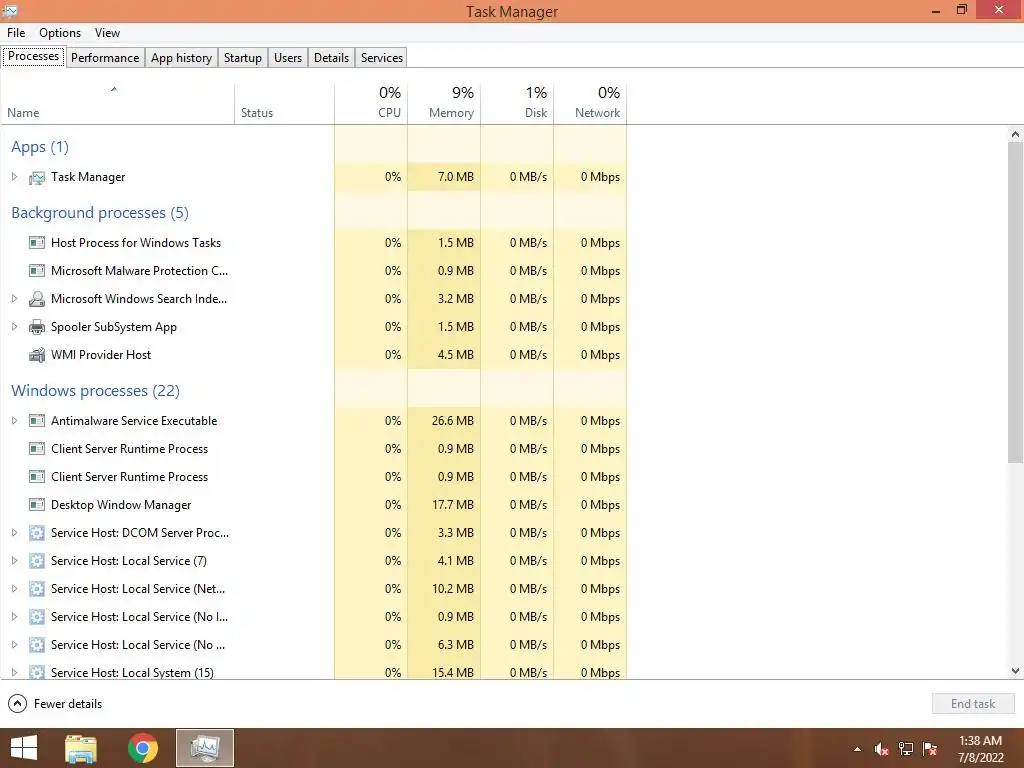Screen dimensions: 1024x768
Task: Expand Microsoft Windows Search Indexer row
Action: point(14,299)
